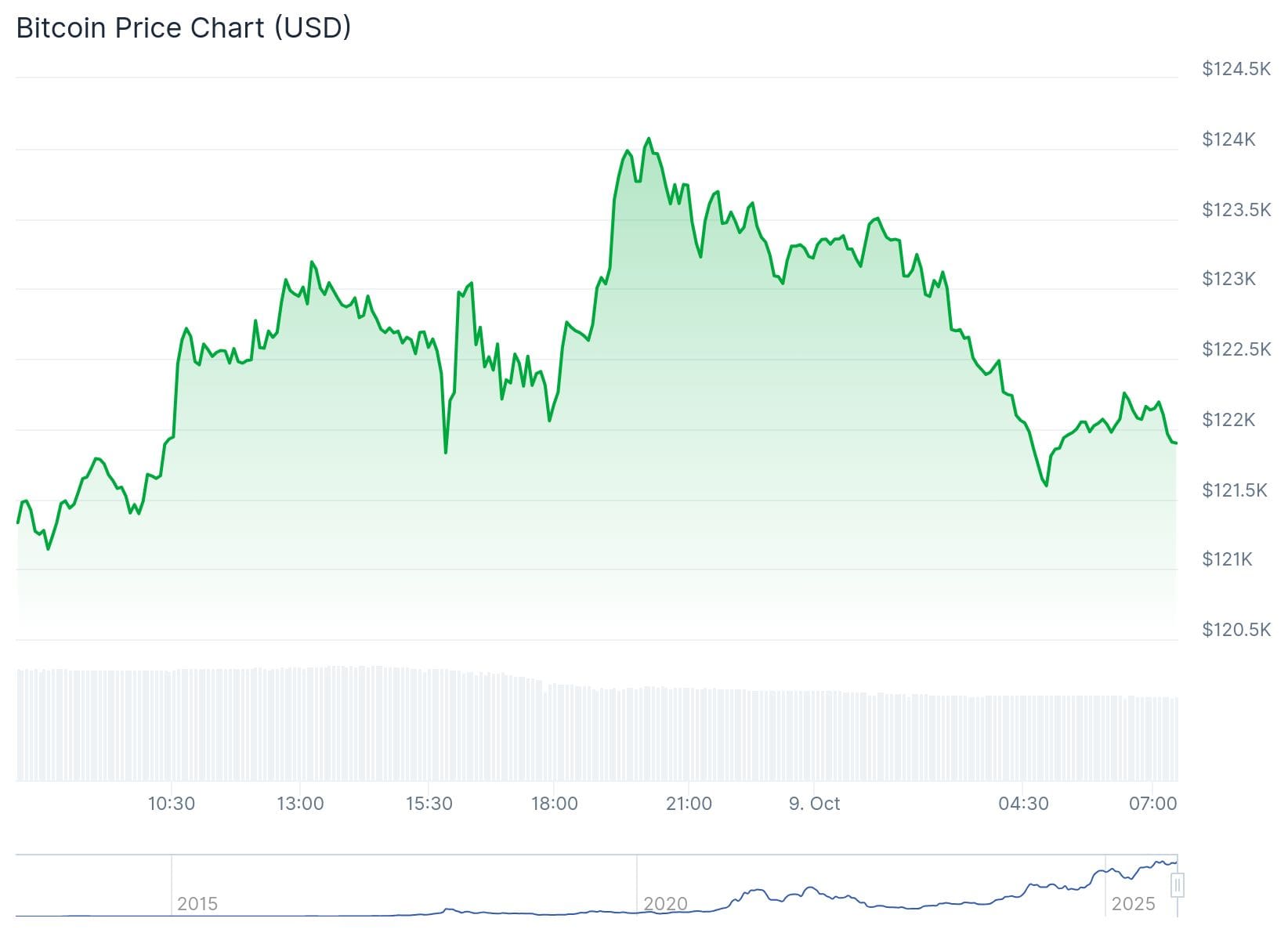Select 2020 in the navigator timeline
Screen dimensions: 1288x940
coord(665,904)
